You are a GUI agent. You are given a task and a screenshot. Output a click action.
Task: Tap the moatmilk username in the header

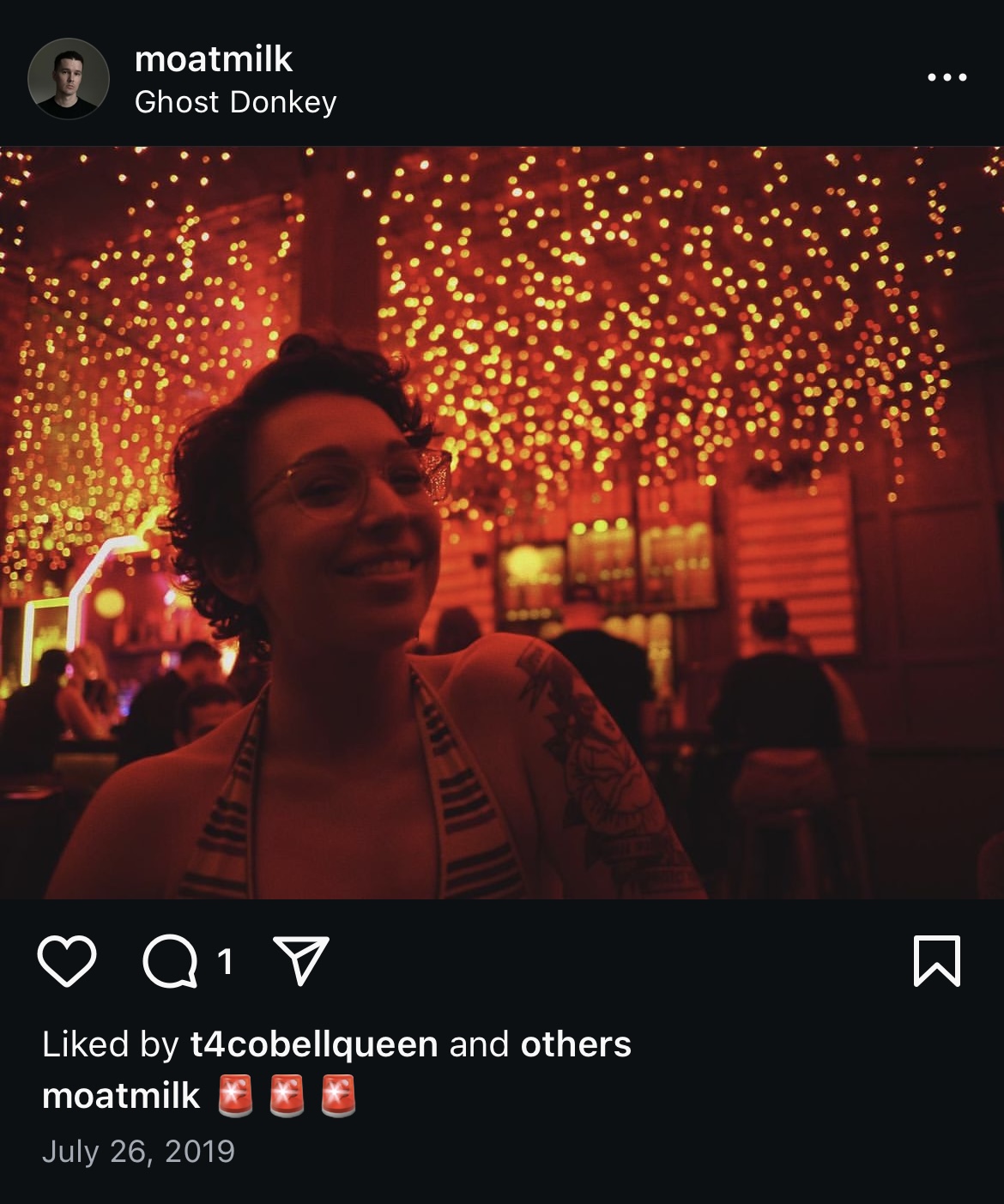click(x=214, y=58)
